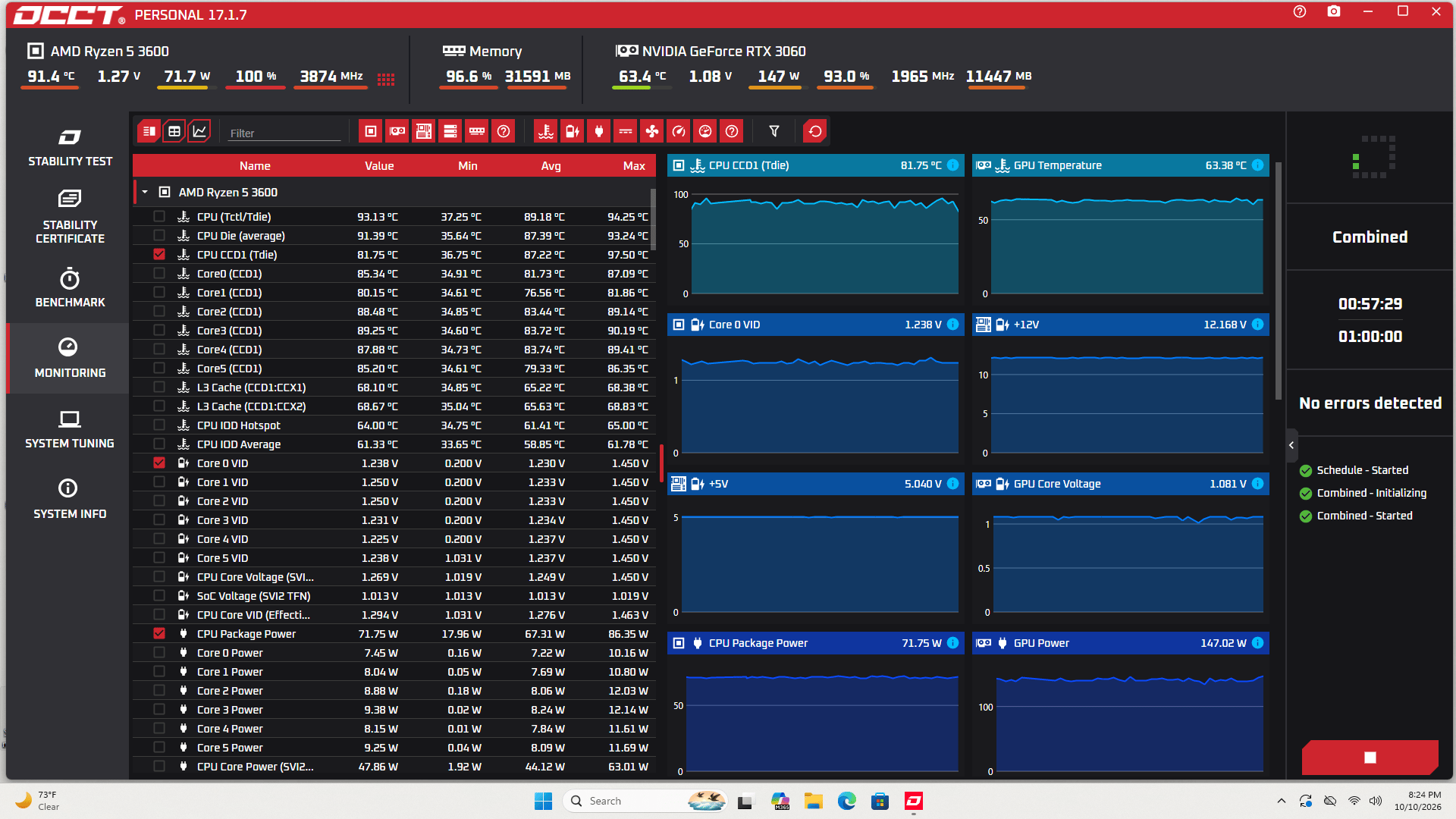The height and width of the screenshot is (819, 1456).
Task: Stop the running Combined test
Action: click(x=1370, y=757)
